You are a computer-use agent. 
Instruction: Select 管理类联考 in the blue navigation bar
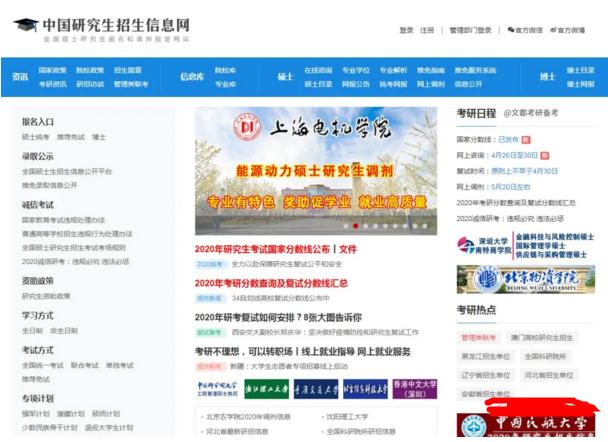[x=131, y=84]
